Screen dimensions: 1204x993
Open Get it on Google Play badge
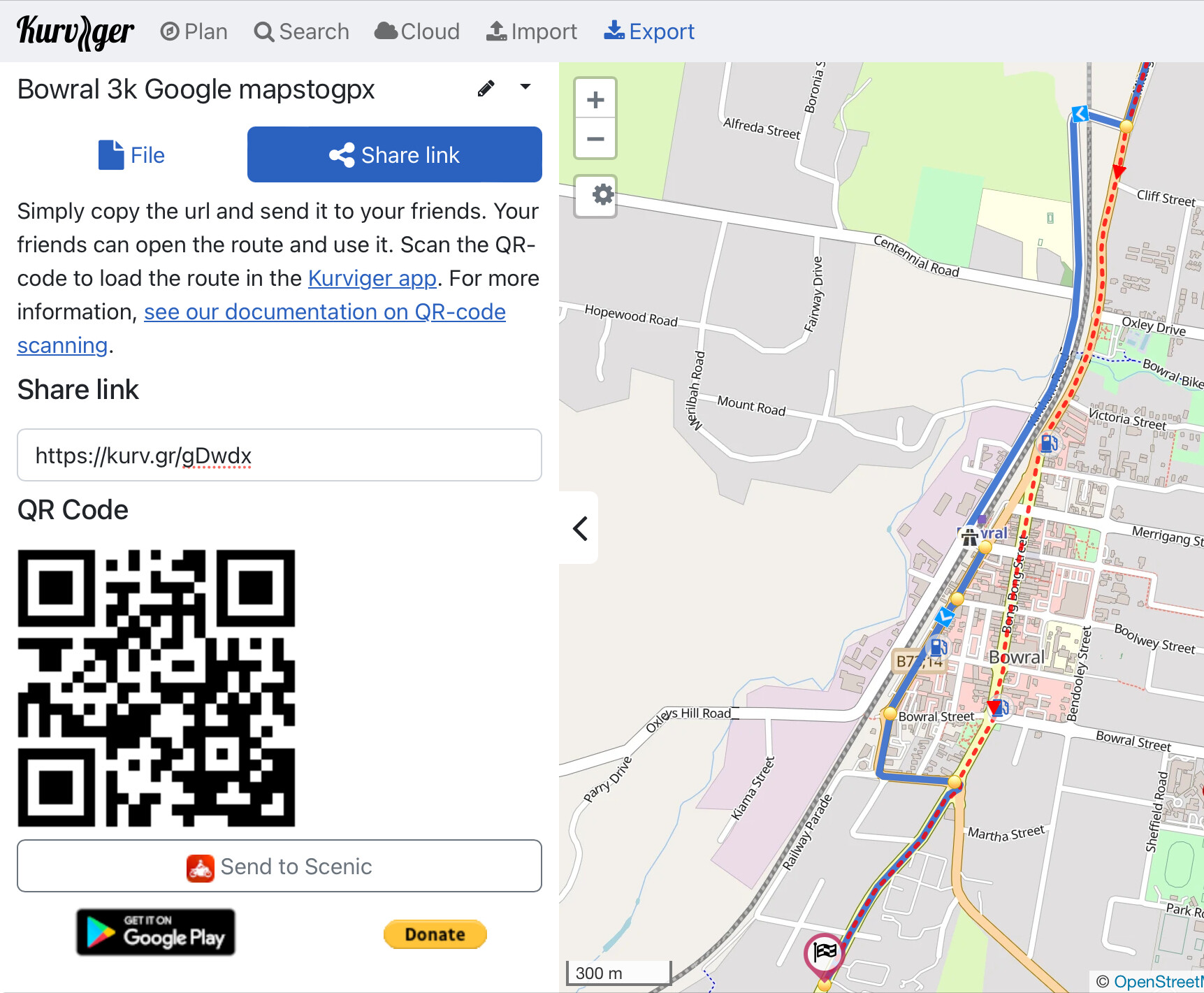coord(156,932)
